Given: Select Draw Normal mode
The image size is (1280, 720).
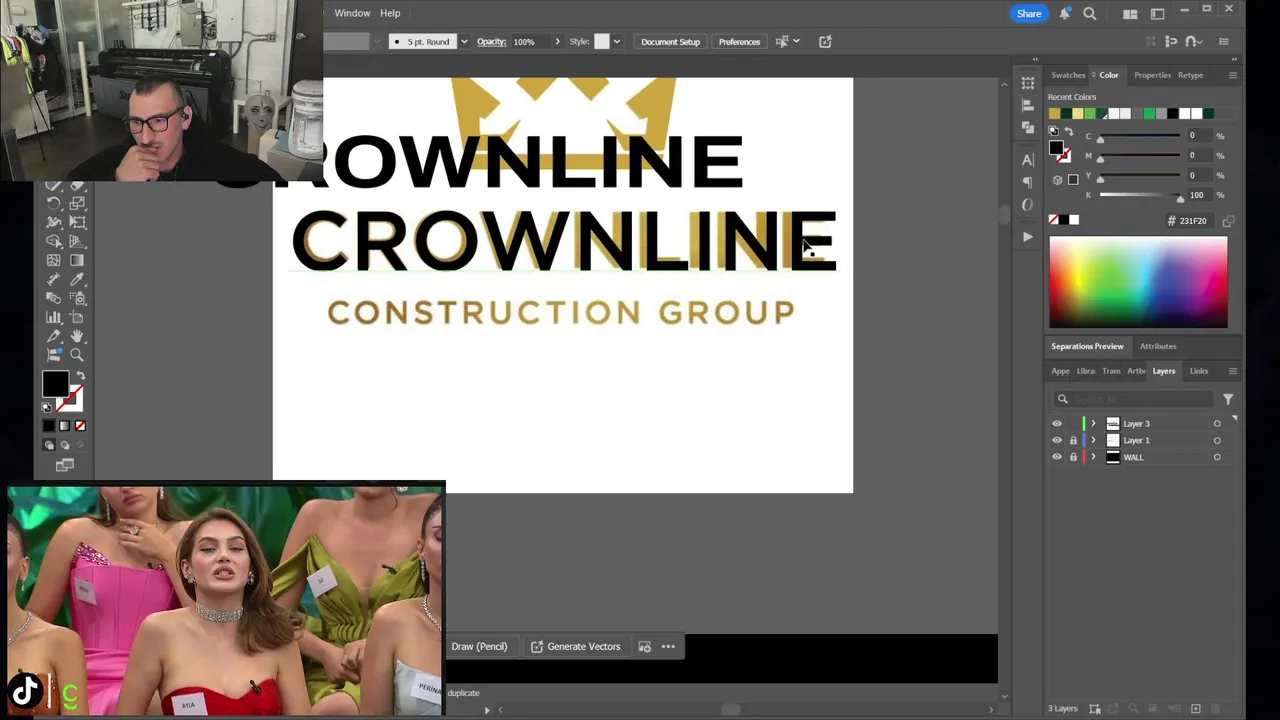Looking at the screenshot, I should [x=49, y=445].
